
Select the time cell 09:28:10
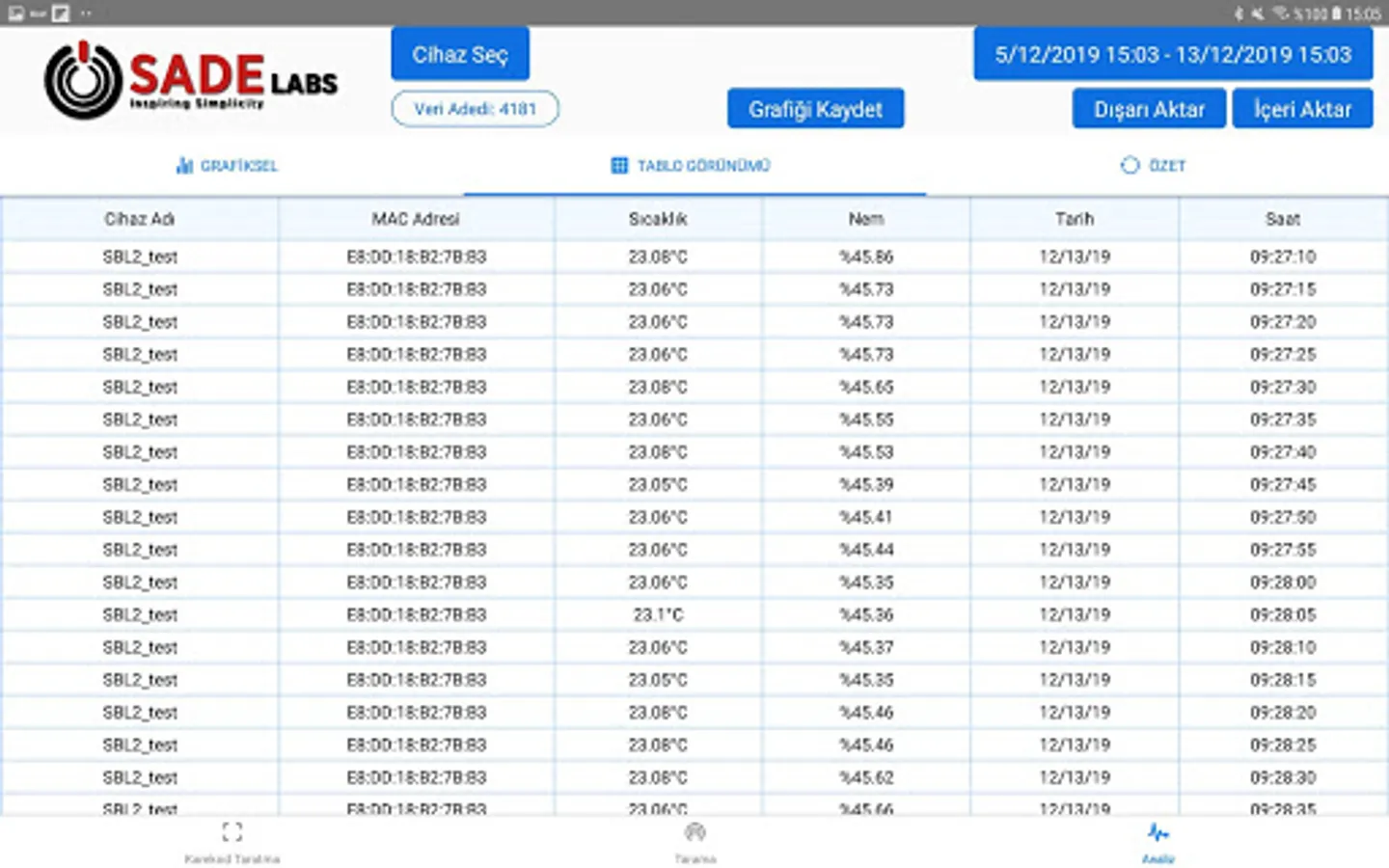click(1283, 647)
